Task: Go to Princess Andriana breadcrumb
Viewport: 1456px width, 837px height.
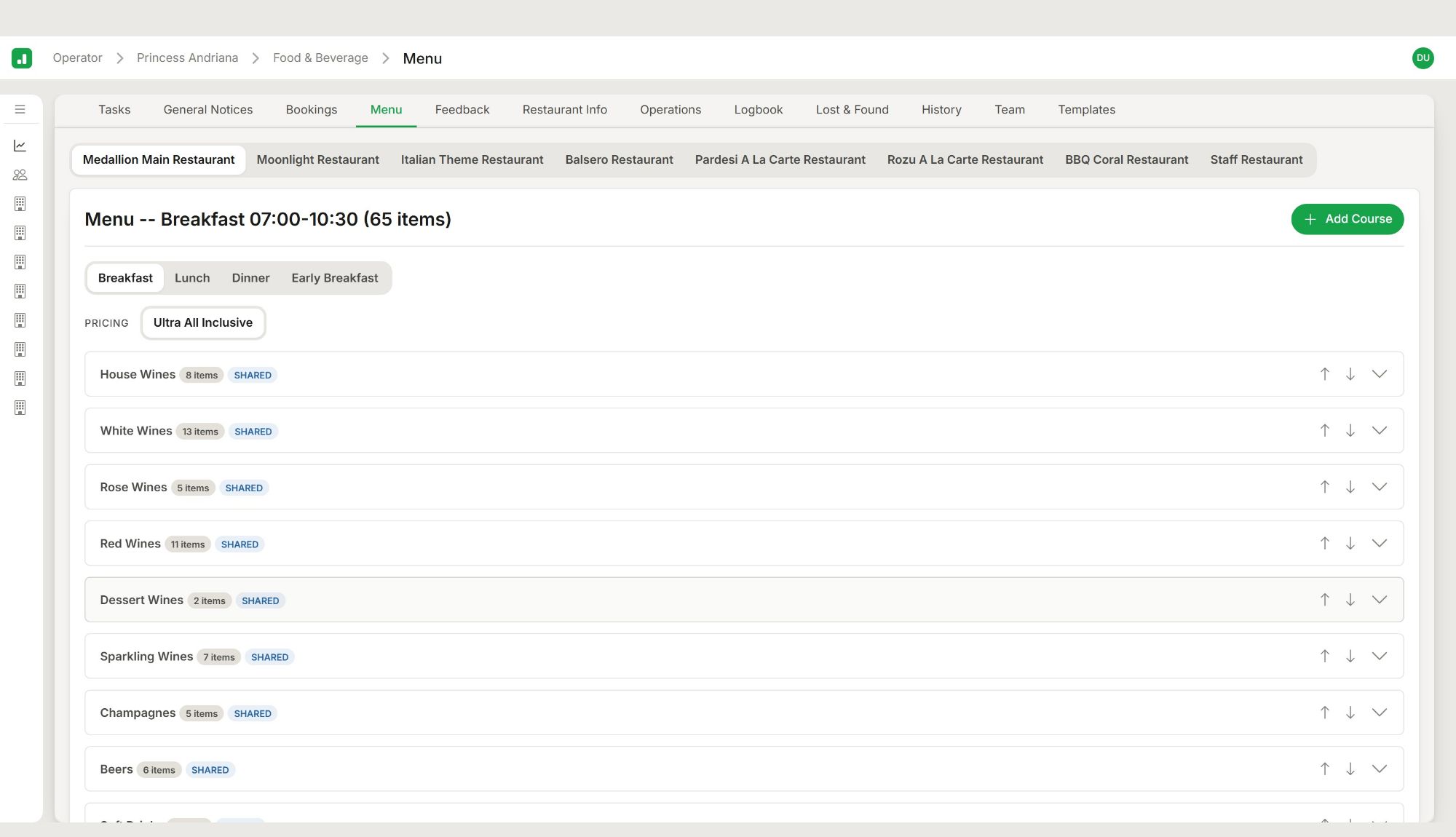Action: 187,58
